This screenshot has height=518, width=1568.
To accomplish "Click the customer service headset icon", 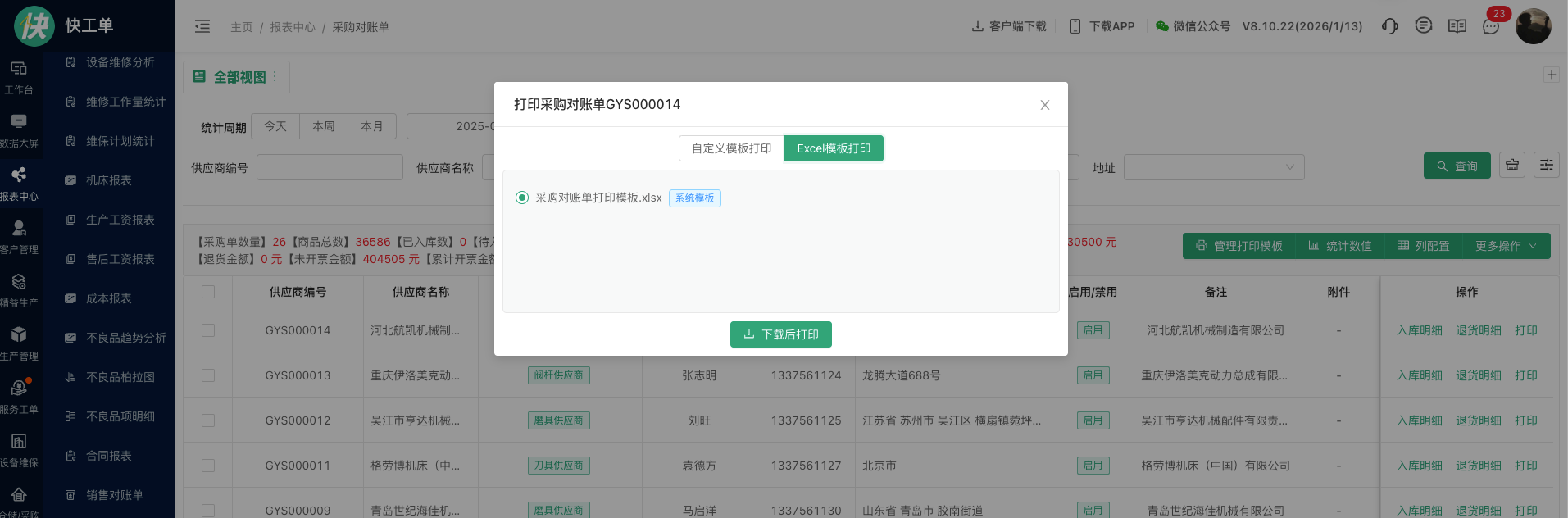I will 1389,26.
